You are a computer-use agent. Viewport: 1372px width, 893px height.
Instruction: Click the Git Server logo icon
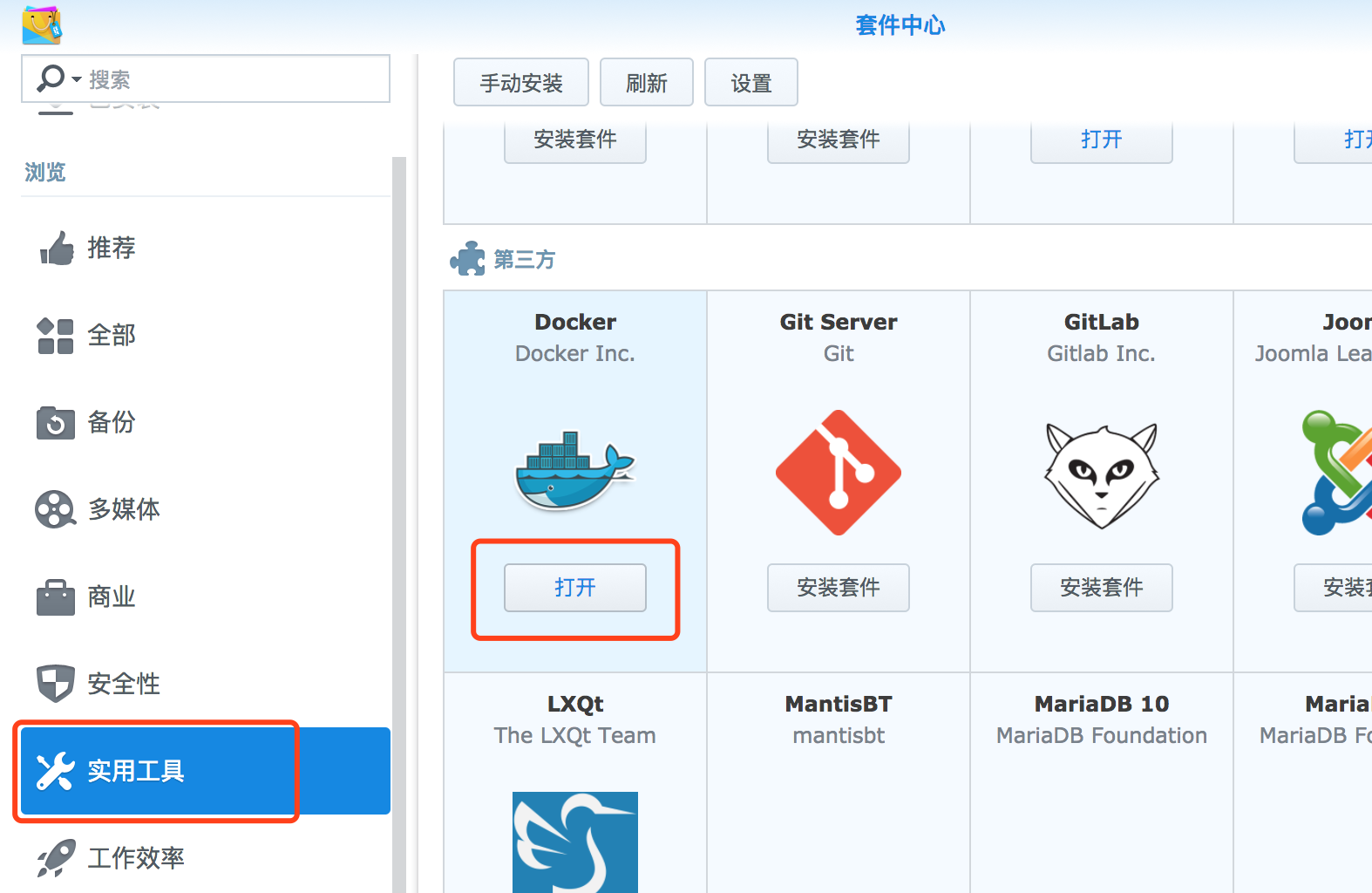839,473
